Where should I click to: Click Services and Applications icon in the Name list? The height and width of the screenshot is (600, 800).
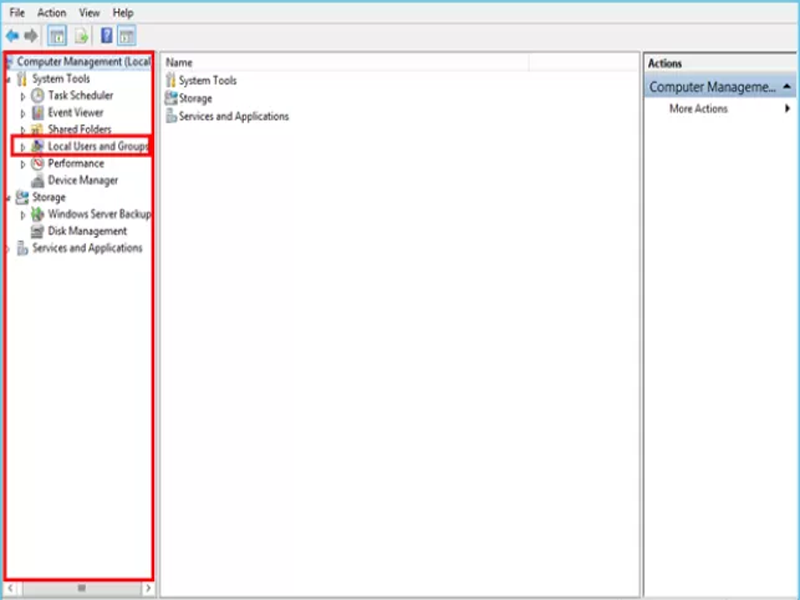click(171, 116)
